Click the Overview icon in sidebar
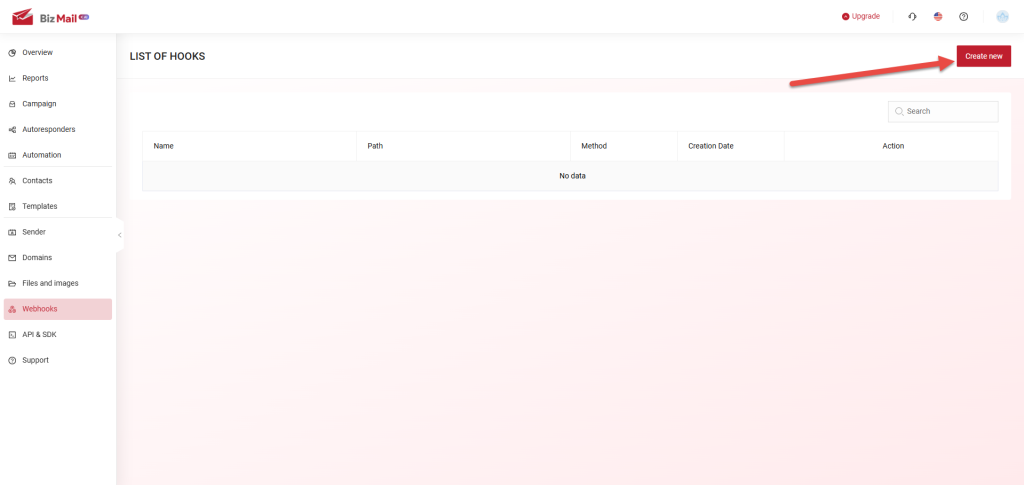This screenshot has width=1024, height=485. [x=12, y=52]
